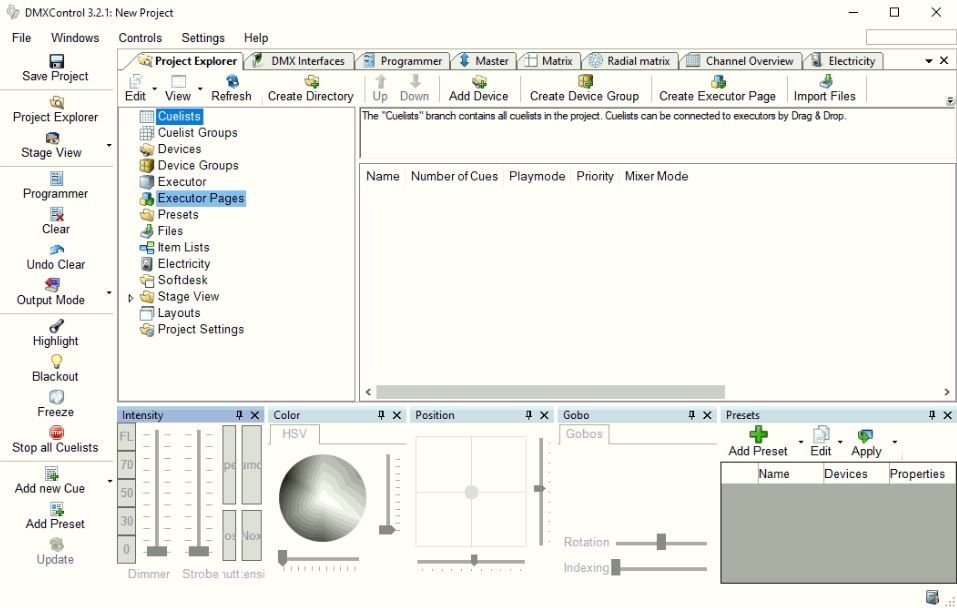Click the green Add Preset plus icon
Screen dimensions: 957x608
pos(758,434)
